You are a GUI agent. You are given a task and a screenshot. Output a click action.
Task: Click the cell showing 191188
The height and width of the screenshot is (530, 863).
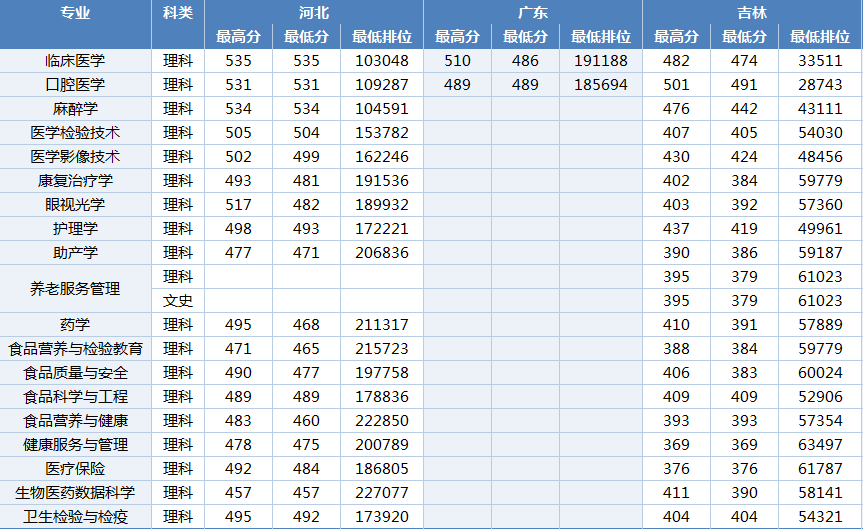600,61
